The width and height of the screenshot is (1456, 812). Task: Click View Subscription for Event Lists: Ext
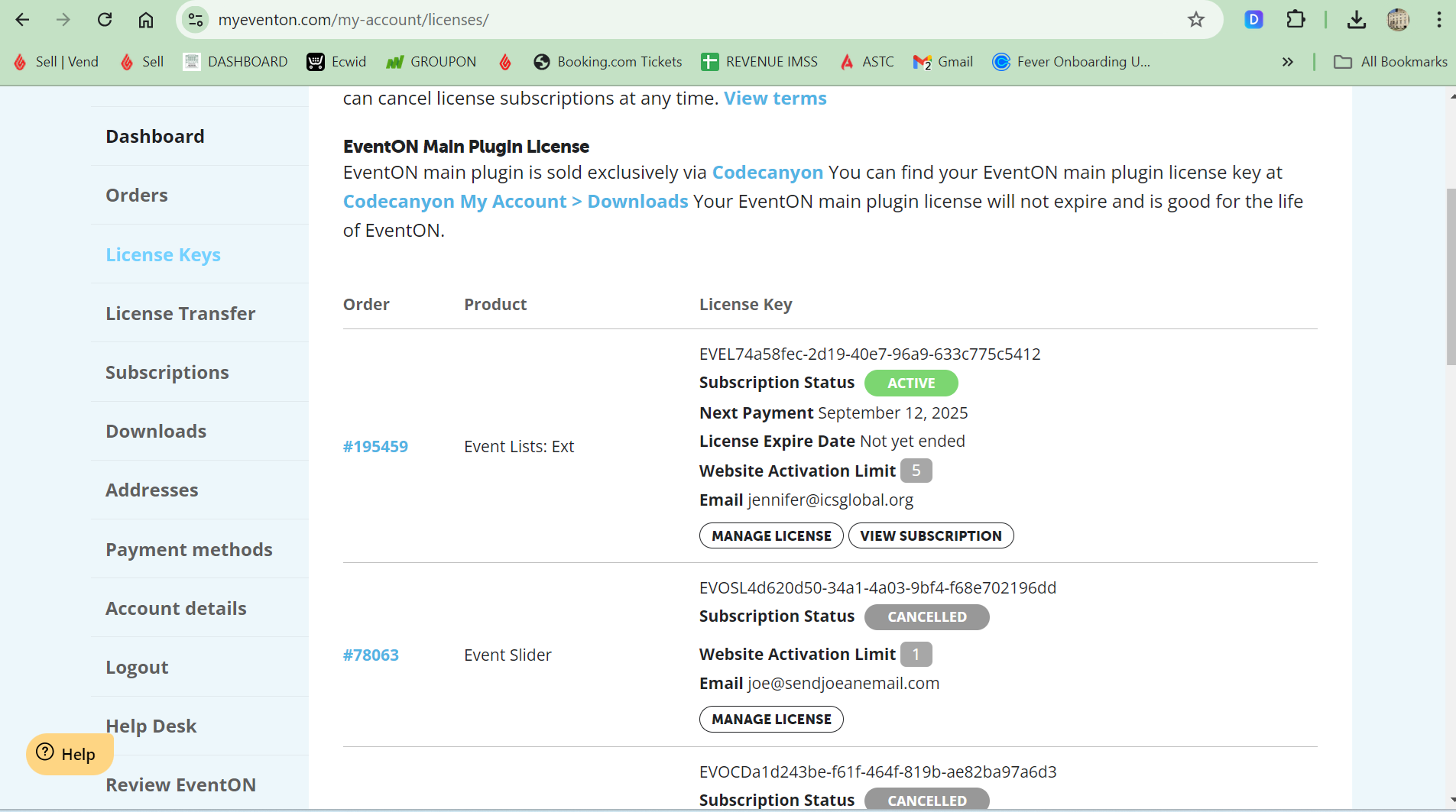pyautogui.click(x=931, y=535)
